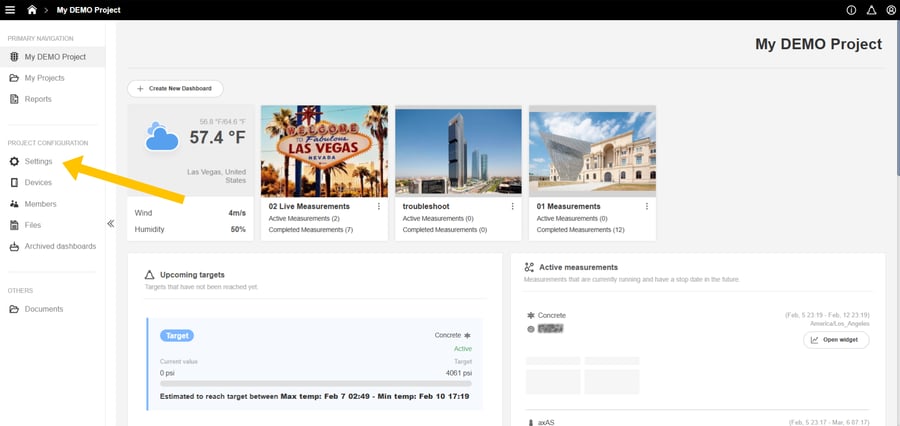
Task: Click the Devices icon in sidebar
Action: point(14,183)
